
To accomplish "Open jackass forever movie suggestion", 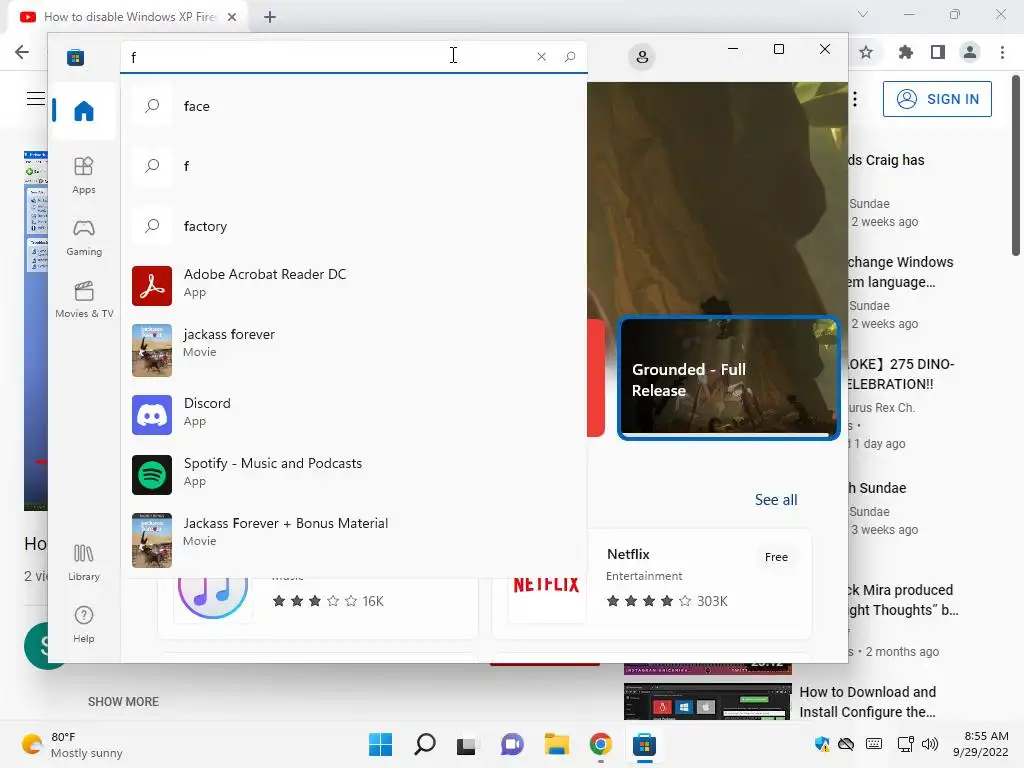I will coord(353,350).
